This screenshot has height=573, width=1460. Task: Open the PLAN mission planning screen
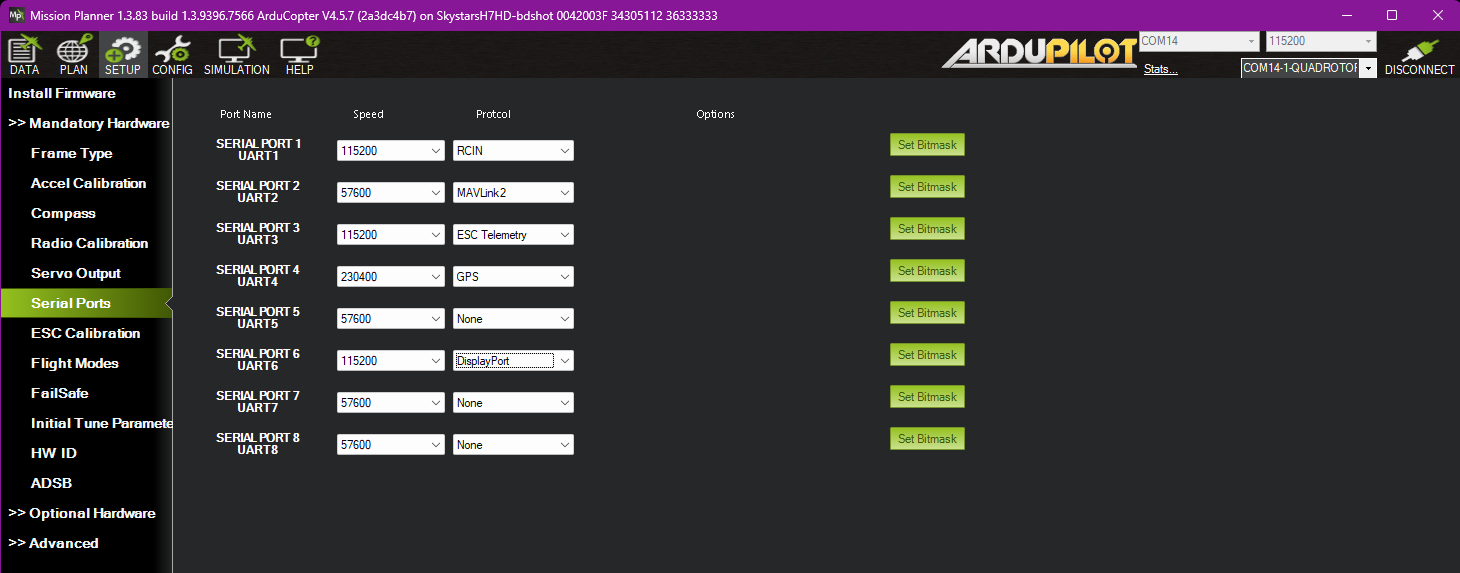(x=73, y=55)
